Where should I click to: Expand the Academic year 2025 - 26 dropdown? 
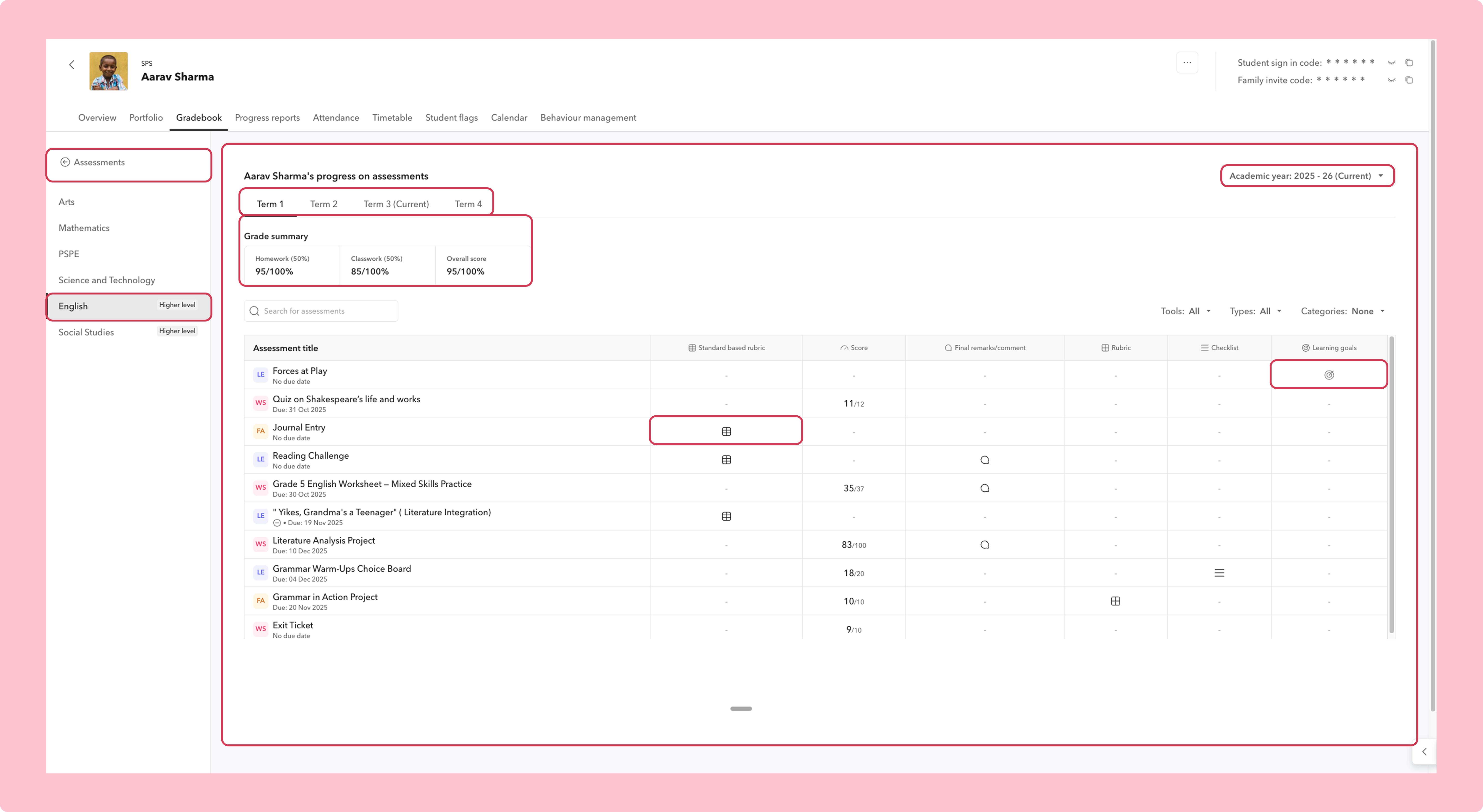pos(1307,176)
